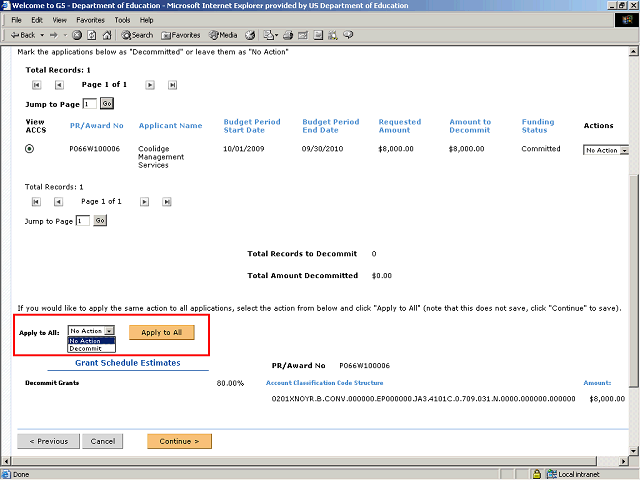Open Forward button history dropdown arrow
This screenshot has width=640, height=480.
point(65,35)
